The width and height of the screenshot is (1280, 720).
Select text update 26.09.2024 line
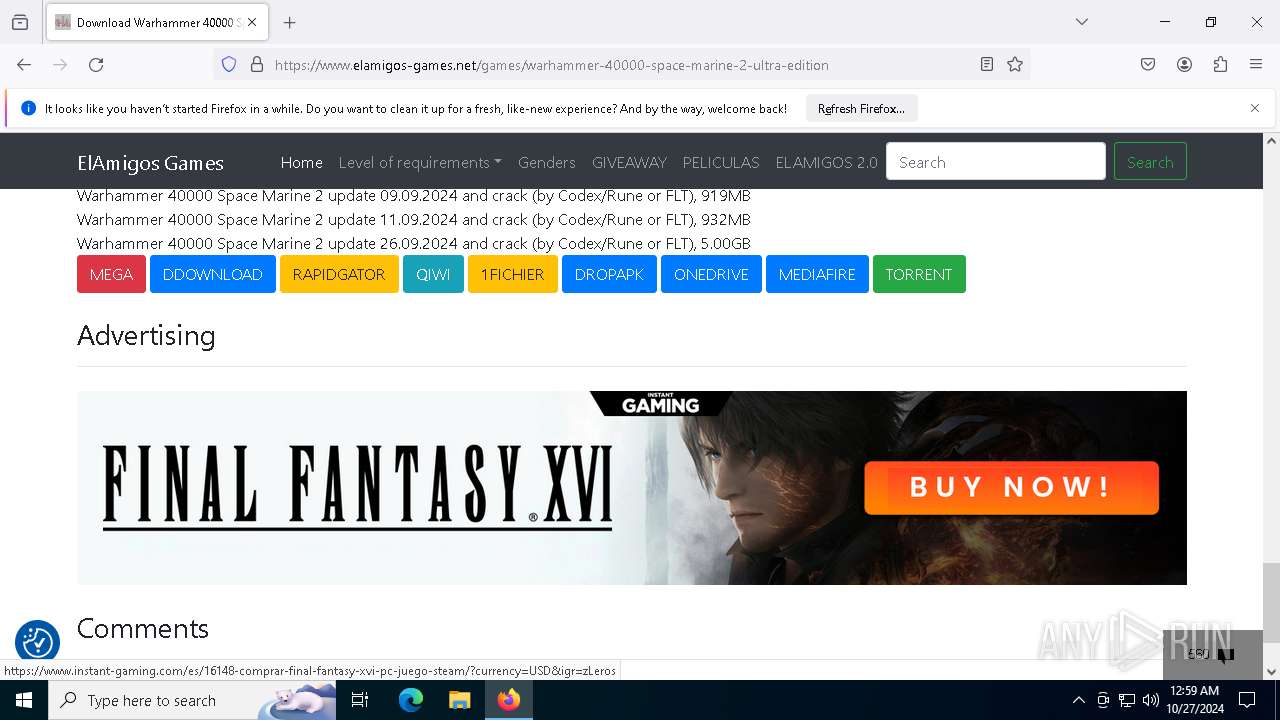(x=414, y=243)
